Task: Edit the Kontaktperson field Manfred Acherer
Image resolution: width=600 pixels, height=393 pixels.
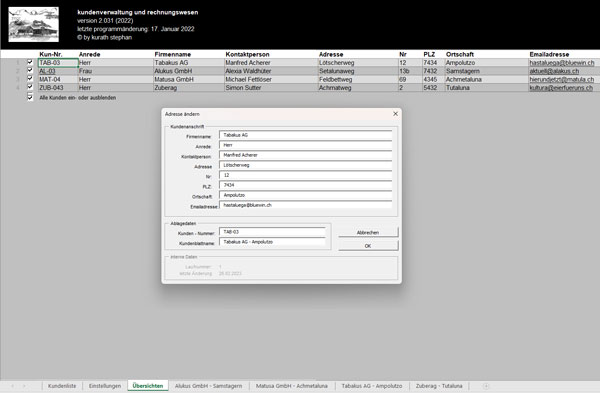Action: click(305, 155)
